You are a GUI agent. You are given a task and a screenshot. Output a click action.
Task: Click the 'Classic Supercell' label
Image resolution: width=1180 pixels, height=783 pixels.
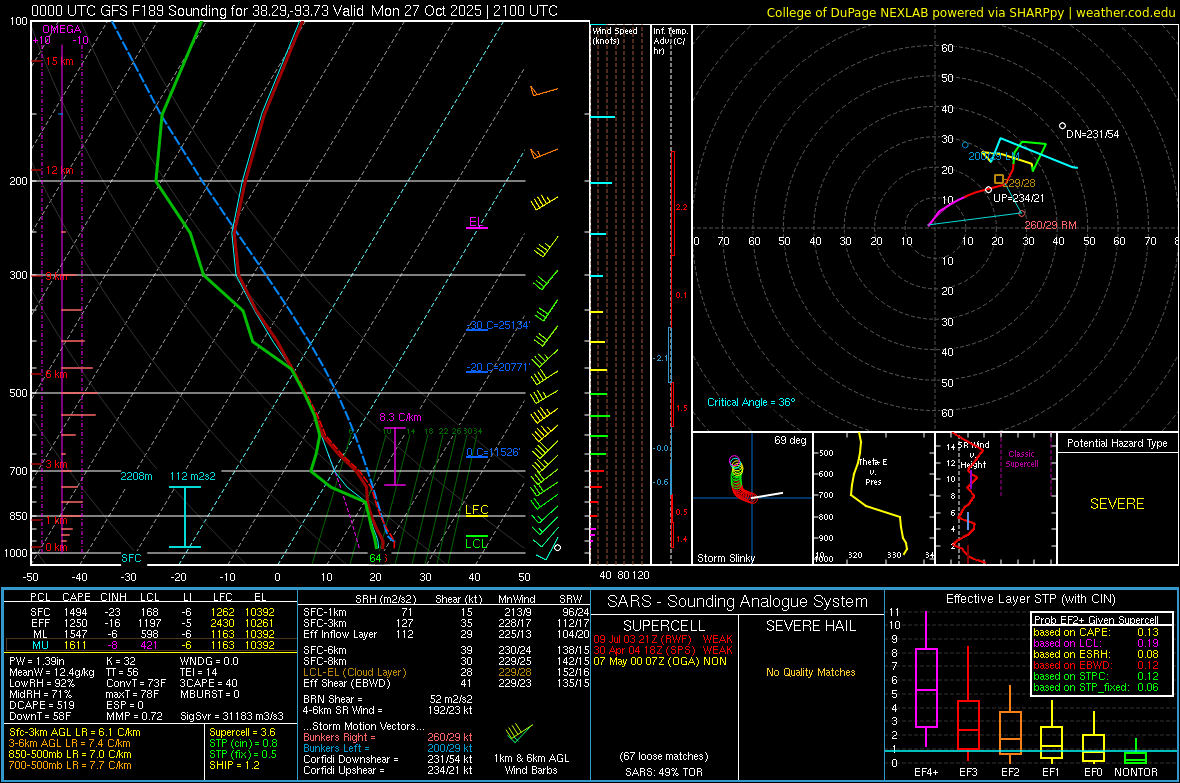[1021, 459]
